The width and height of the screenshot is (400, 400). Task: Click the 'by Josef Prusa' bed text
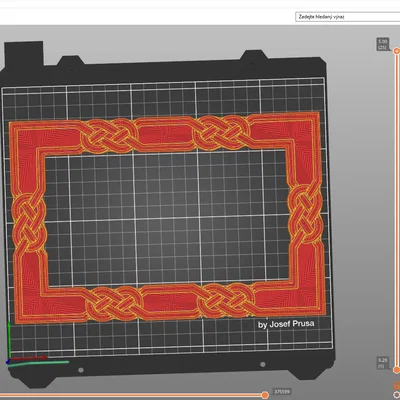(286, 324)
